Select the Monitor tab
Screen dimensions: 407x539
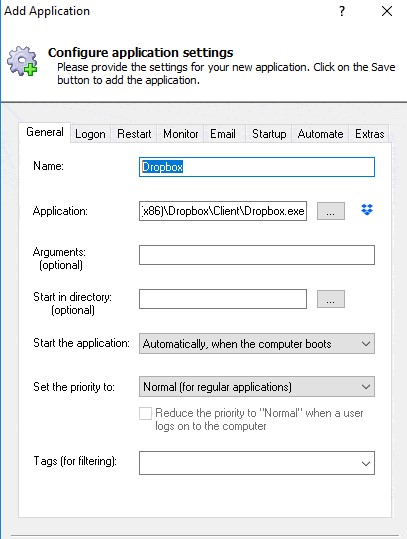[180, 134]
